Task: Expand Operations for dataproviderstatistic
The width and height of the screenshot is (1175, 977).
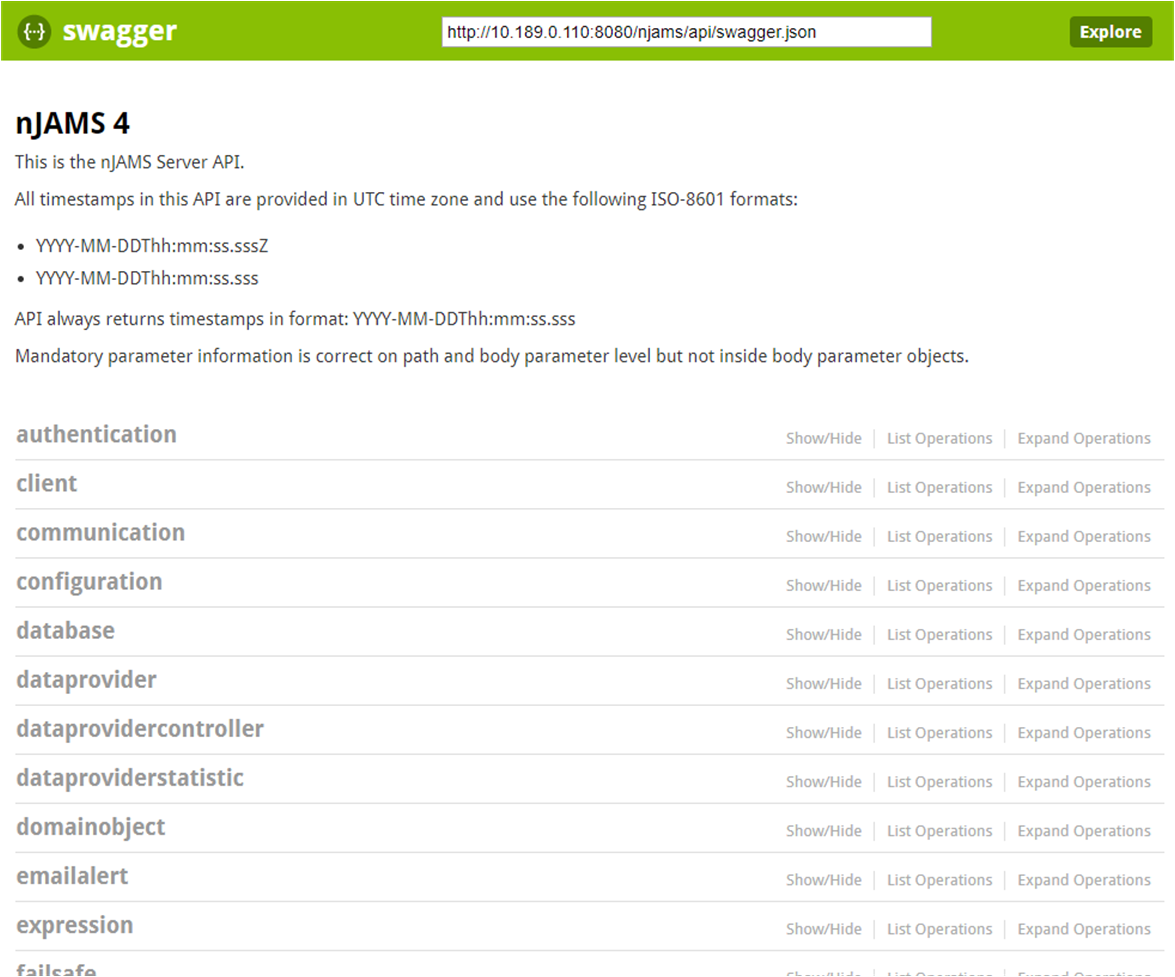Action: tap(1084, 782)
